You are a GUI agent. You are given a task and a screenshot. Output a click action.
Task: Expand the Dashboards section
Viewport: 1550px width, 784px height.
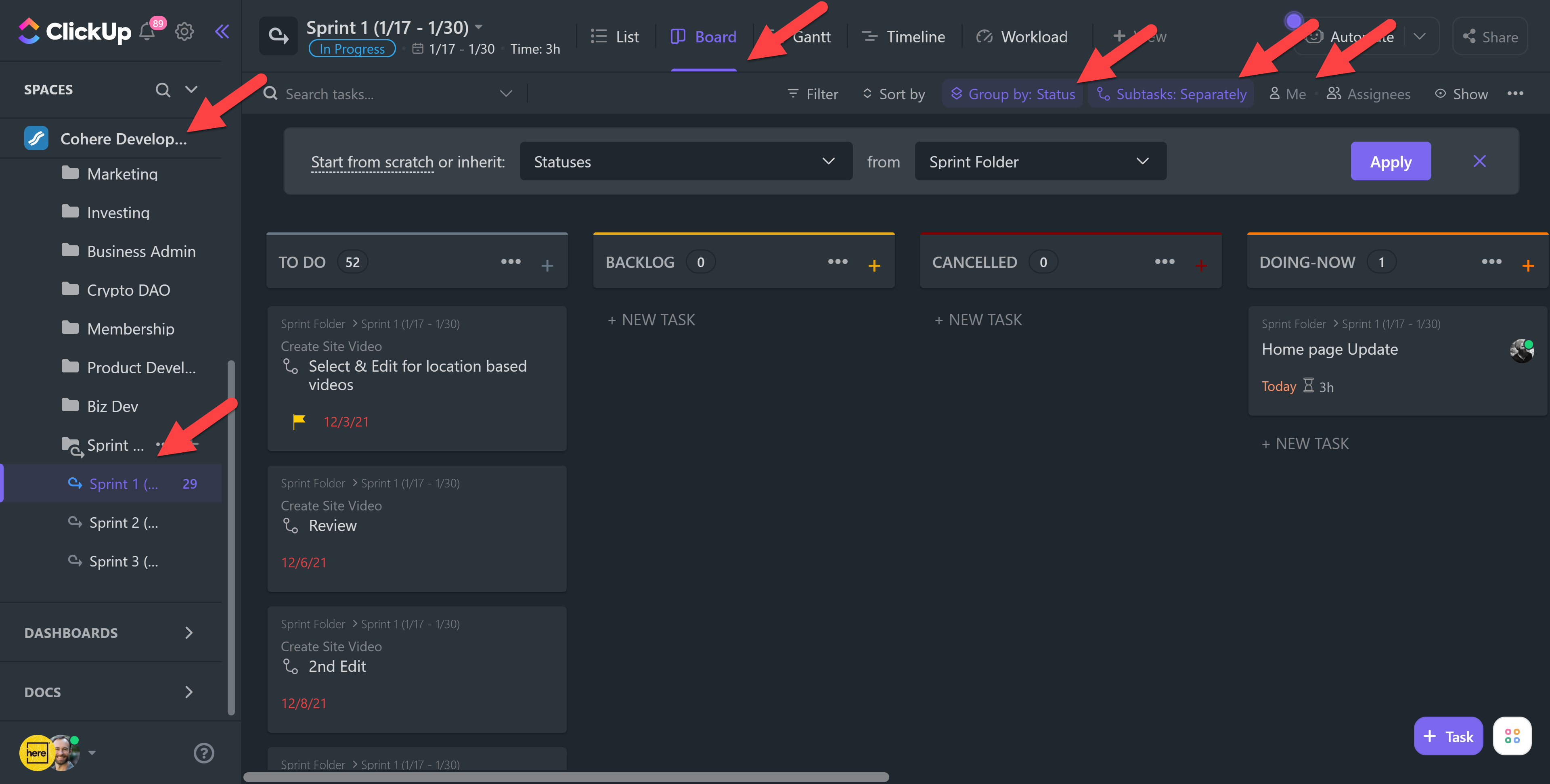pos(108,632)
